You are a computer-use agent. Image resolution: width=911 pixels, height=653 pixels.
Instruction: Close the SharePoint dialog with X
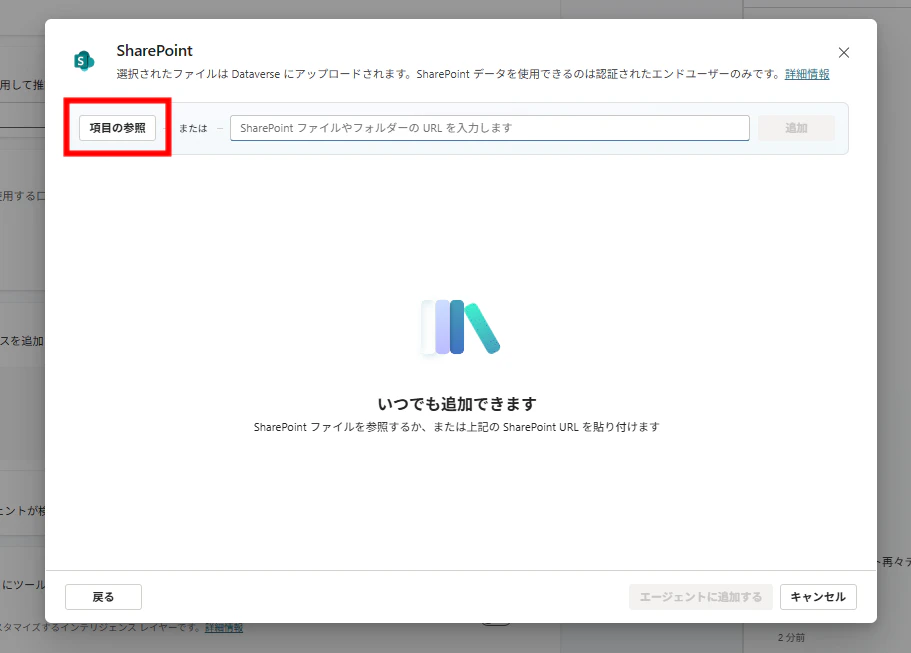tap(844, 53)
